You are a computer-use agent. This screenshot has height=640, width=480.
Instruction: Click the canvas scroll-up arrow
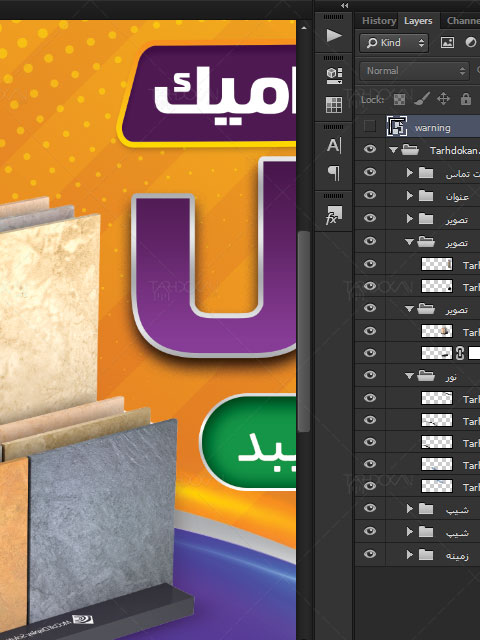pyautogui.click(x=304, y=28)
